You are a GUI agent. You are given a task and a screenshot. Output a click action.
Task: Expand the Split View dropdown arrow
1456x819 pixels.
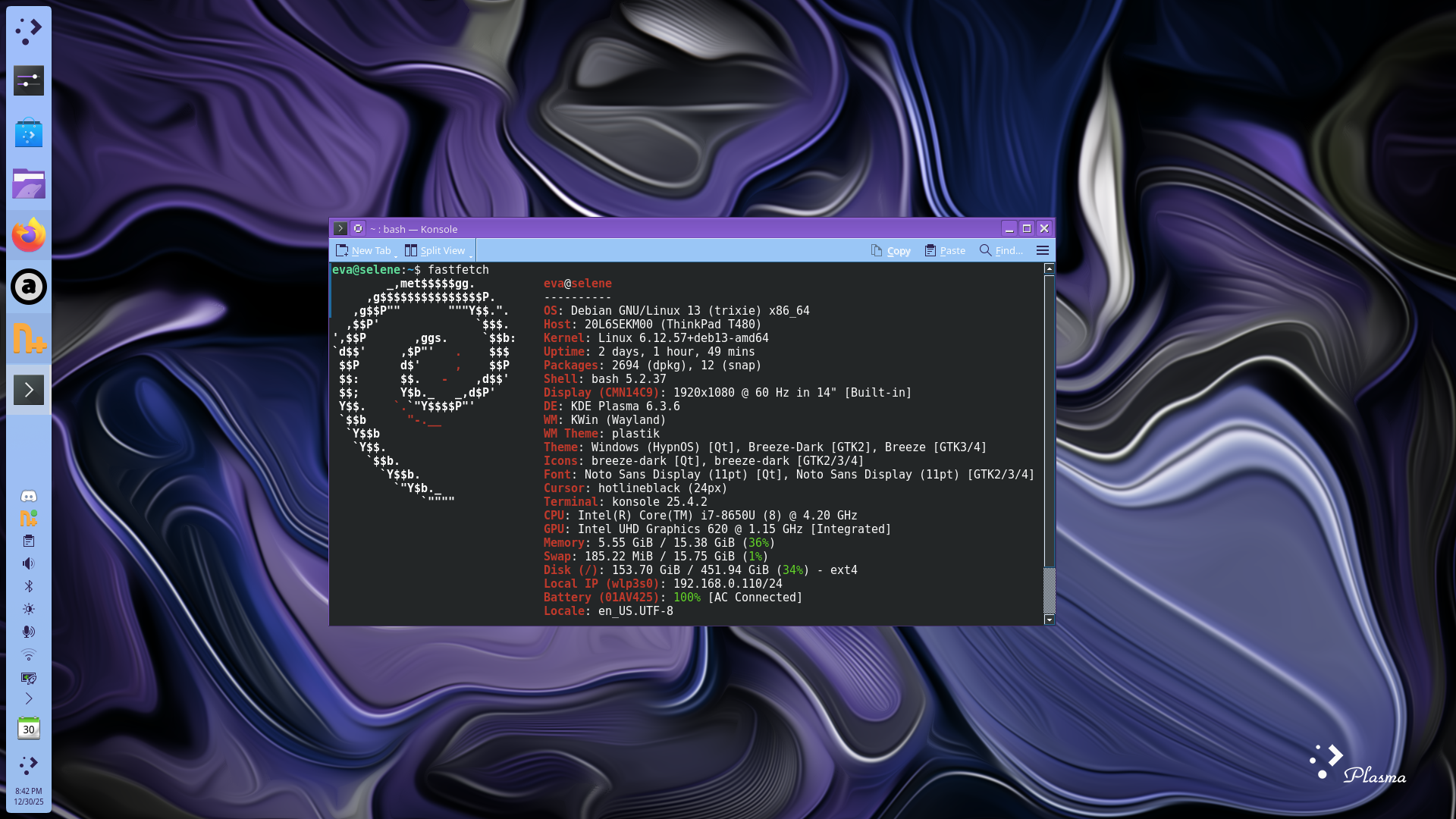[471, 254]
